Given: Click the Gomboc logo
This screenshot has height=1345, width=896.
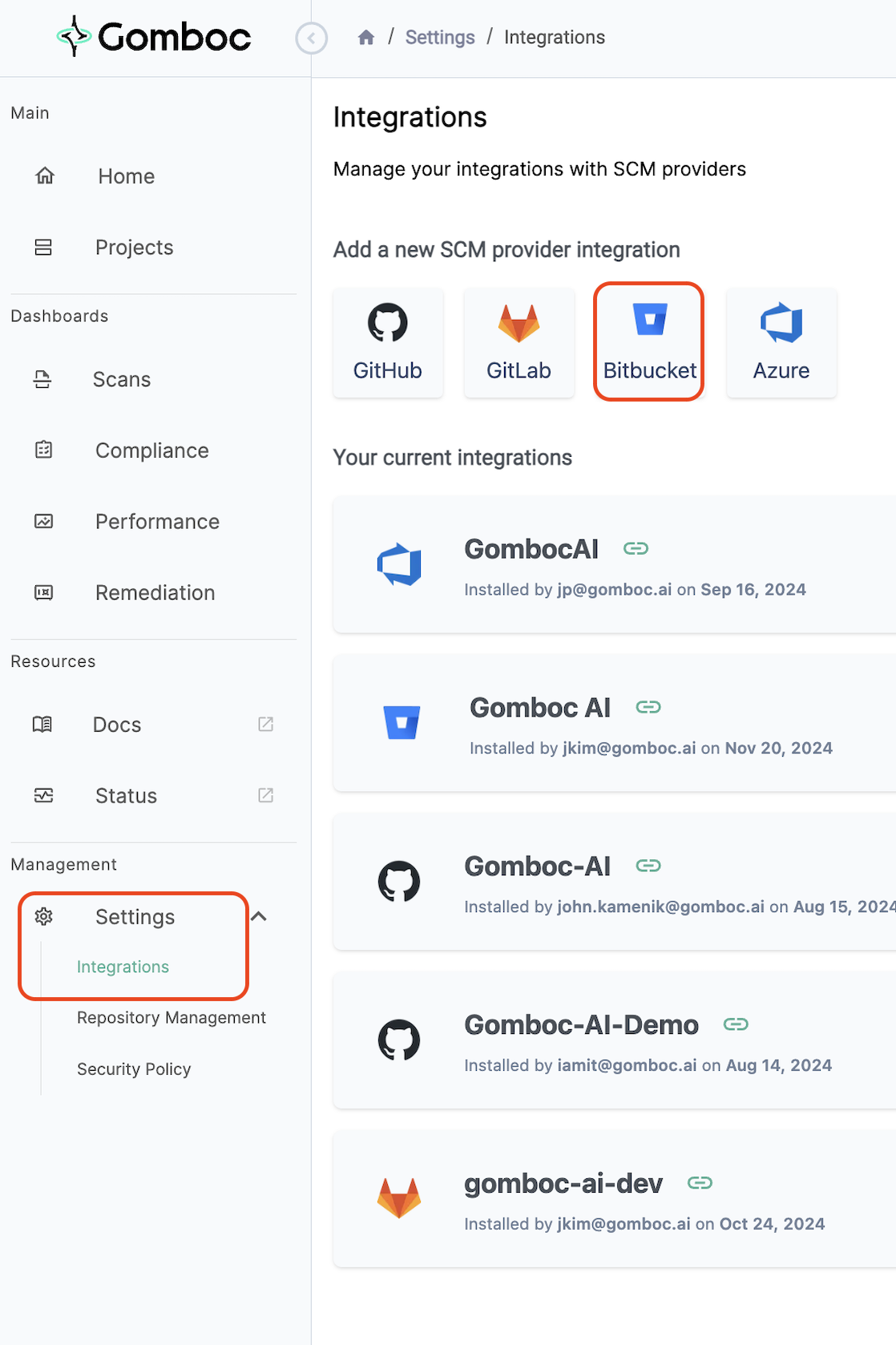Looking at the screenshot, I should 154,37.
